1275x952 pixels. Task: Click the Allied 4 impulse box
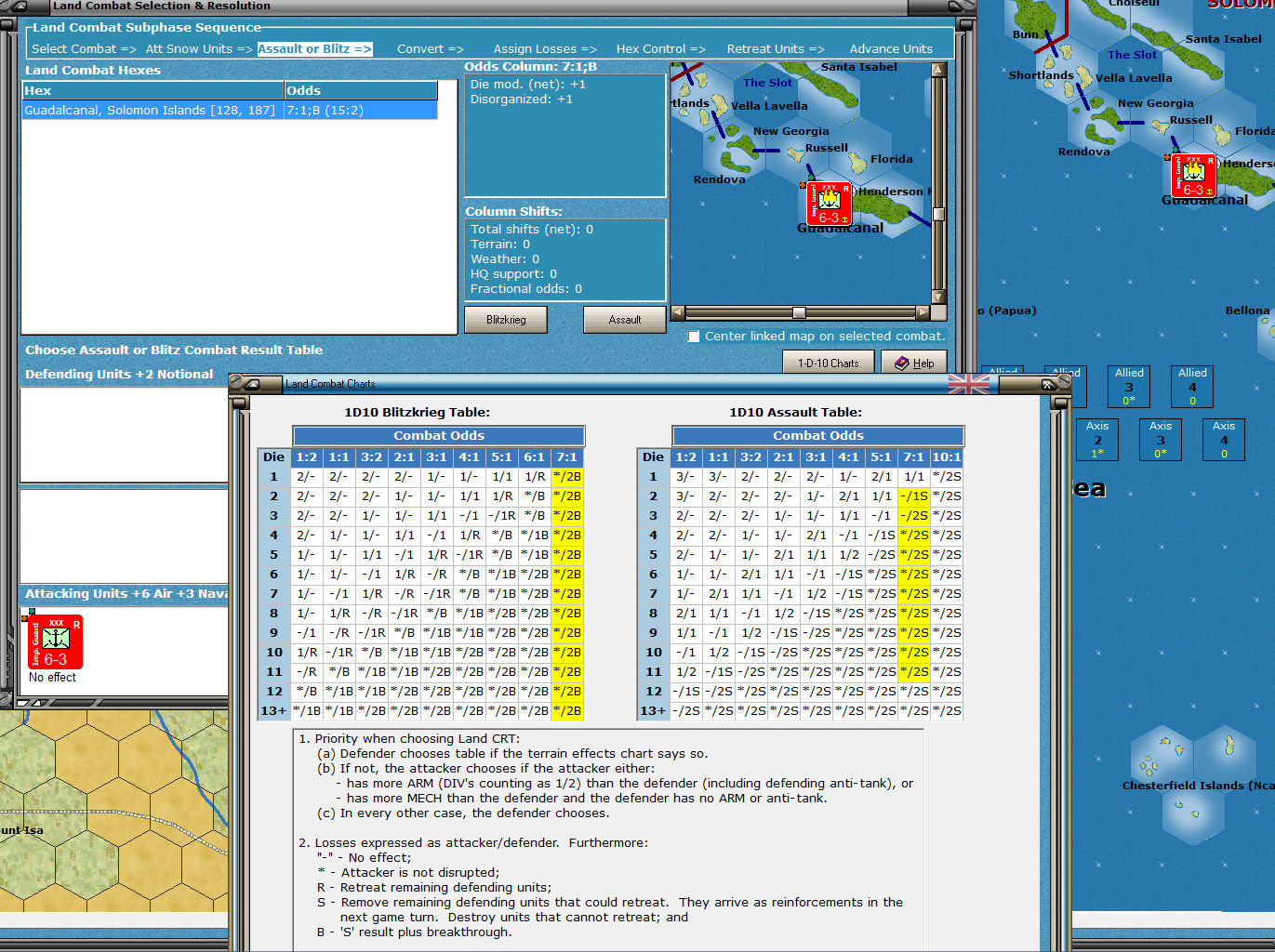point(1192,386)
